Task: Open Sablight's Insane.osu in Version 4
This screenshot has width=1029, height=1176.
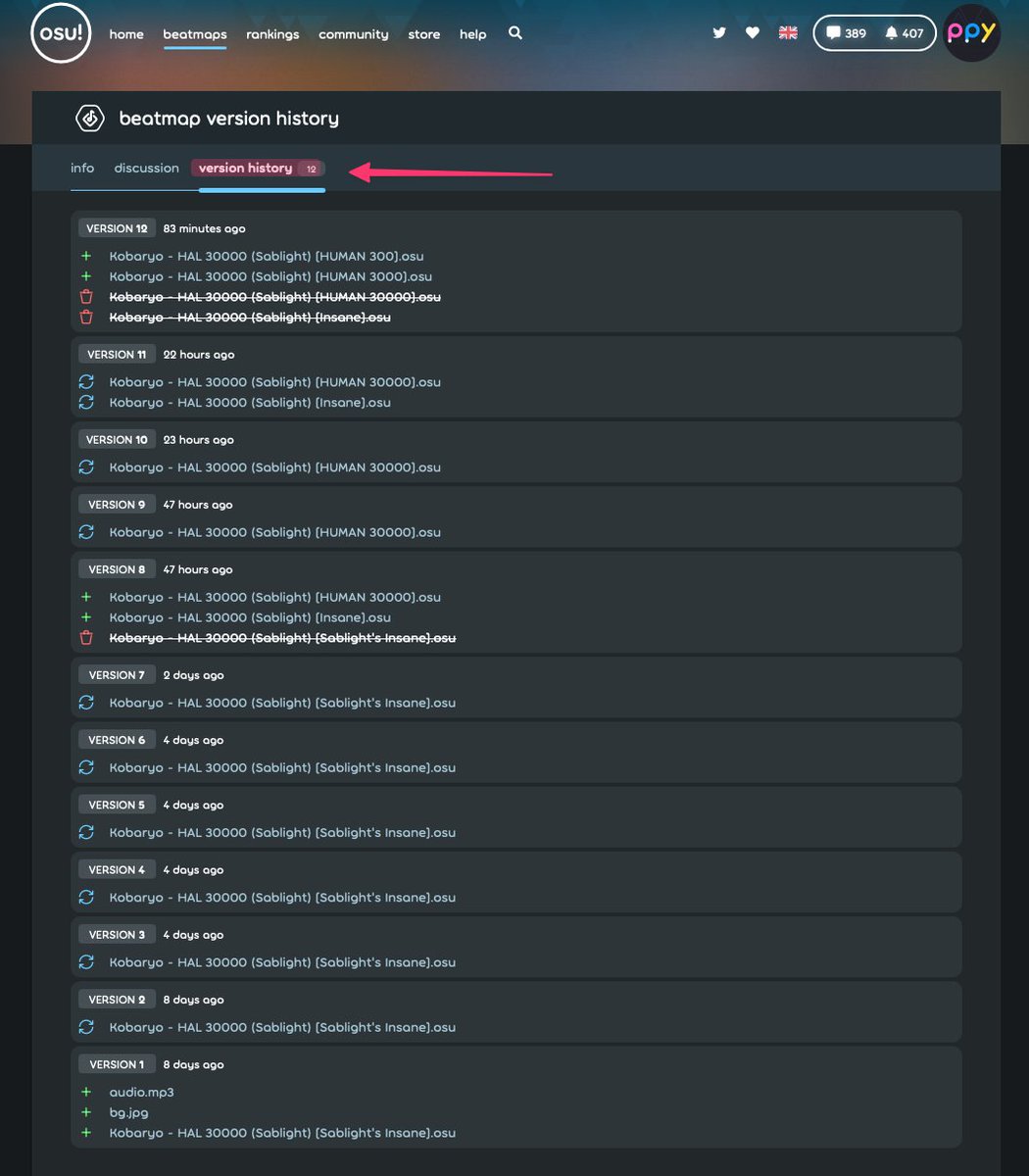Action: (282, 897)
